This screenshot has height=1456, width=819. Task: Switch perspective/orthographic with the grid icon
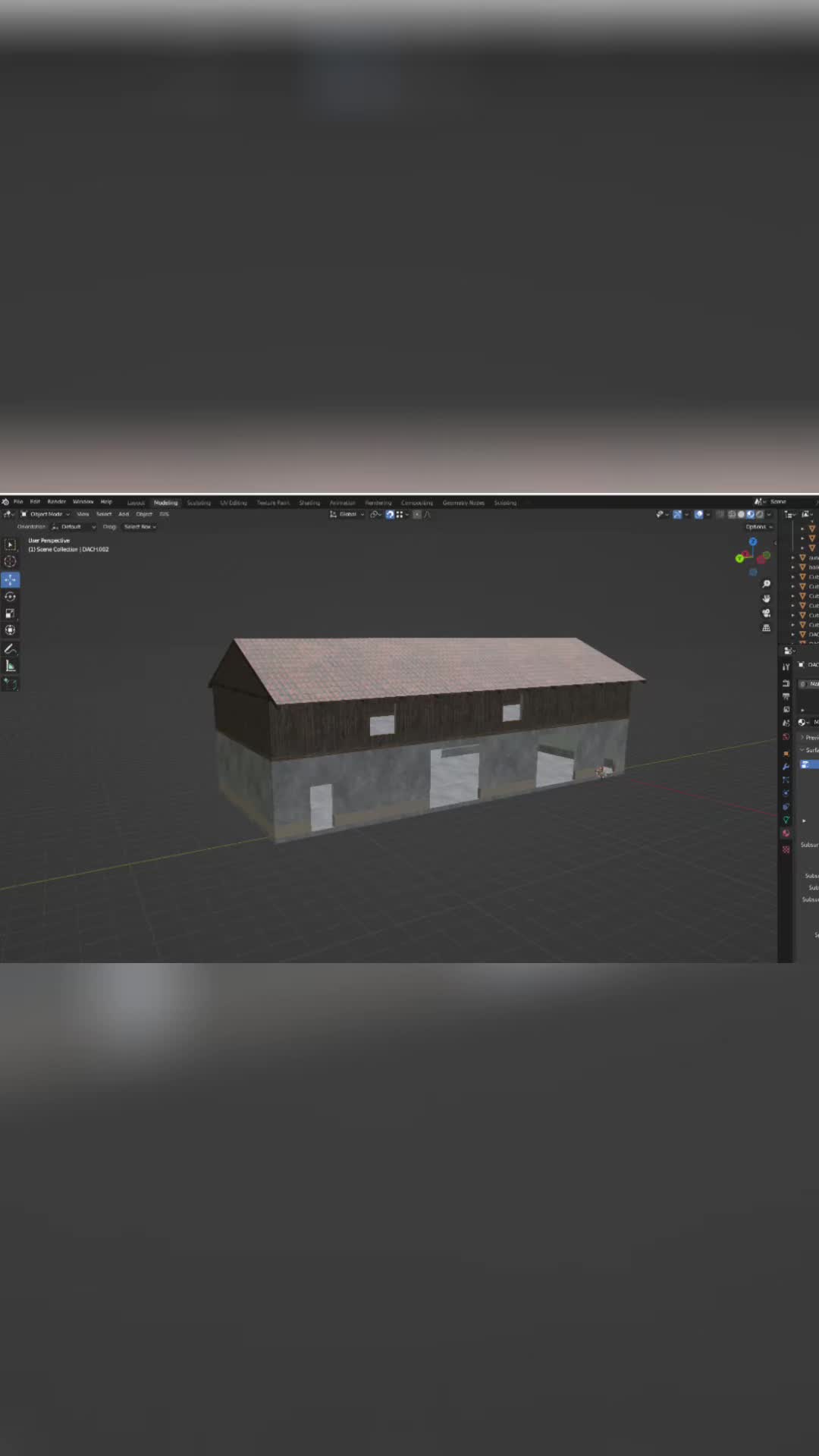pos(766,628)
